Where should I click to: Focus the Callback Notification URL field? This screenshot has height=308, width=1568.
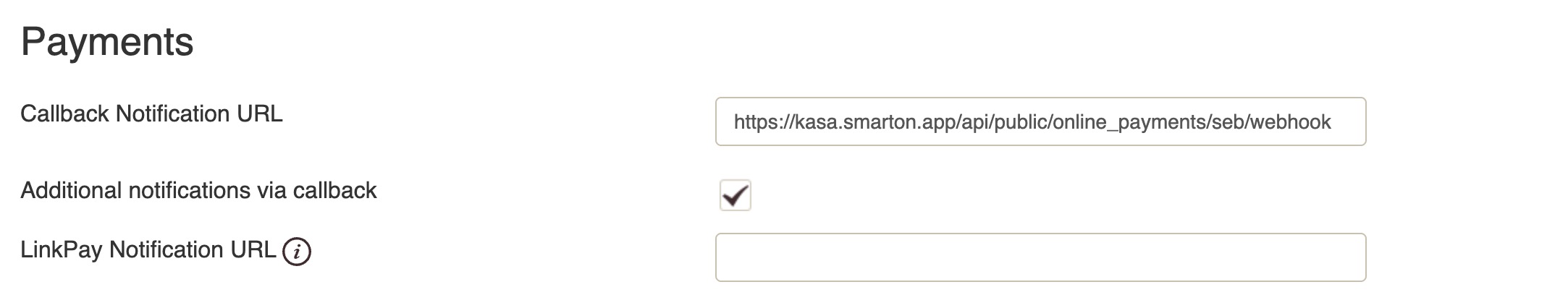point(1040,121)
